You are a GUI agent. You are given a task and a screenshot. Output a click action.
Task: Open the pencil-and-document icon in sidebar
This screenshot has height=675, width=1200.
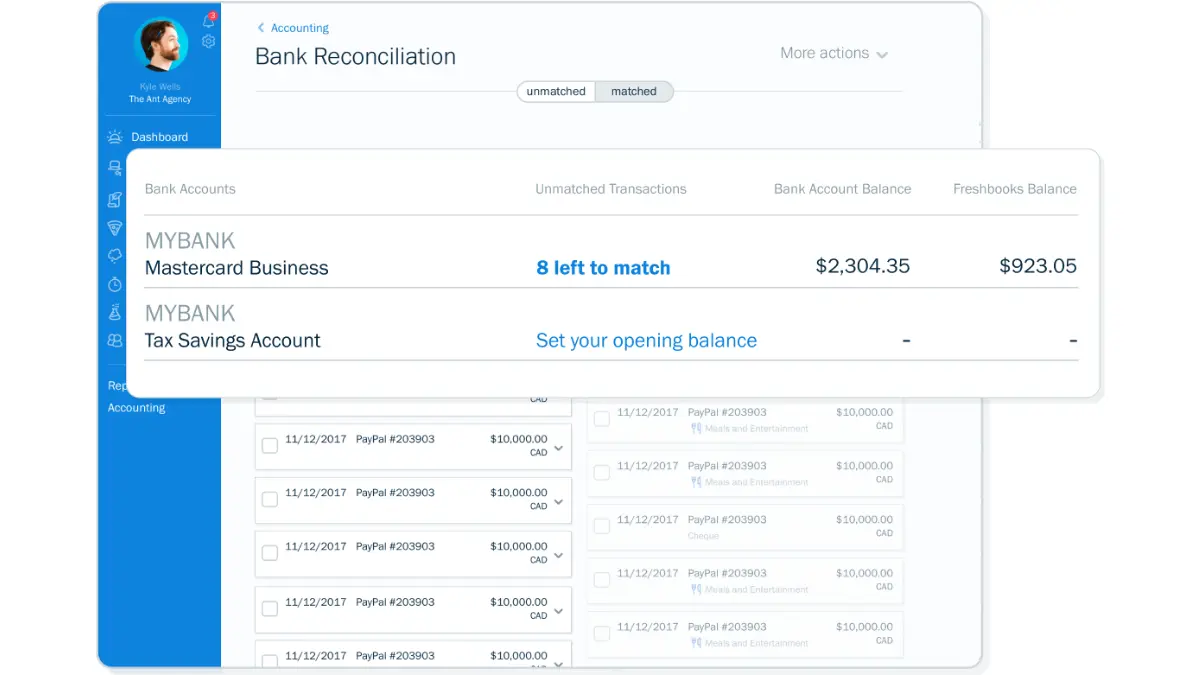point(115,200)
